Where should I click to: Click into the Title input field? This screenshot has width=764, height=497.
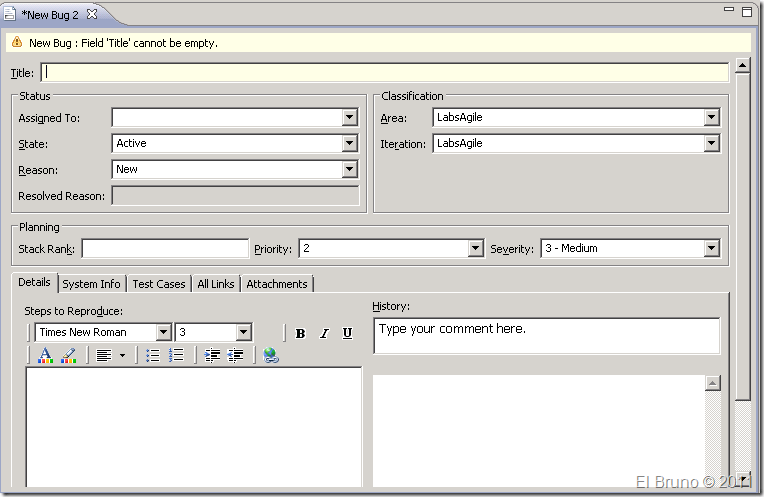coord(384,73)
